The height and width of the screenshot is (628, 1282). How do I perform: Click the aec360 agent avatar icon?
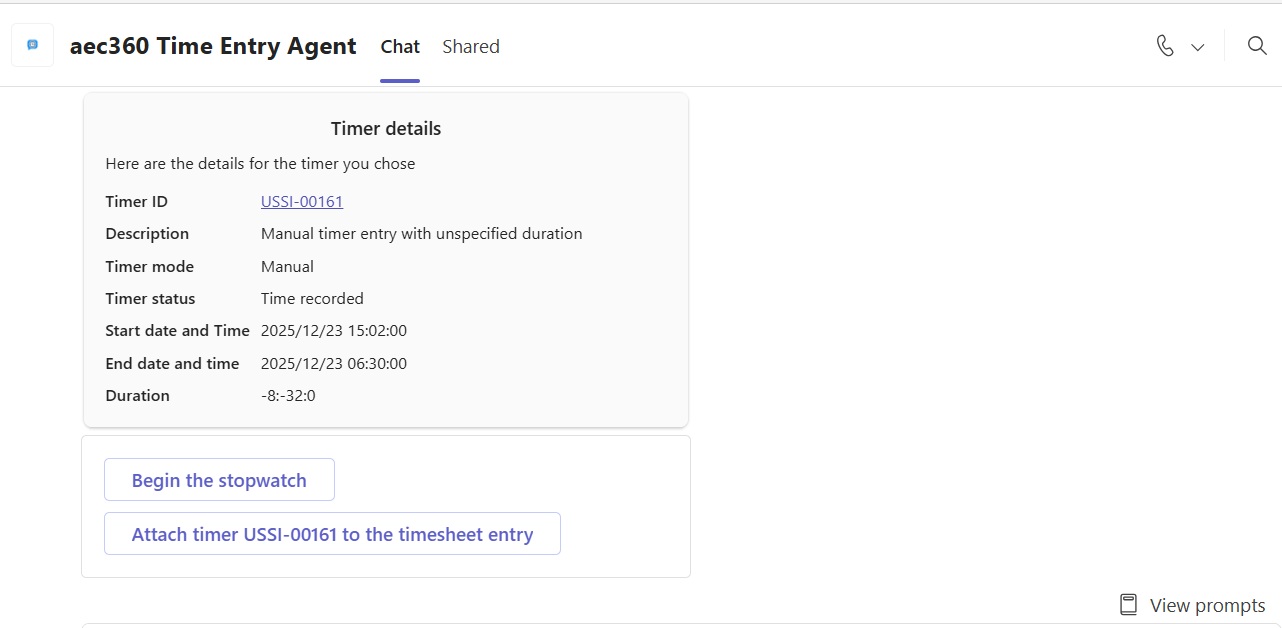(x=33, y=45)
